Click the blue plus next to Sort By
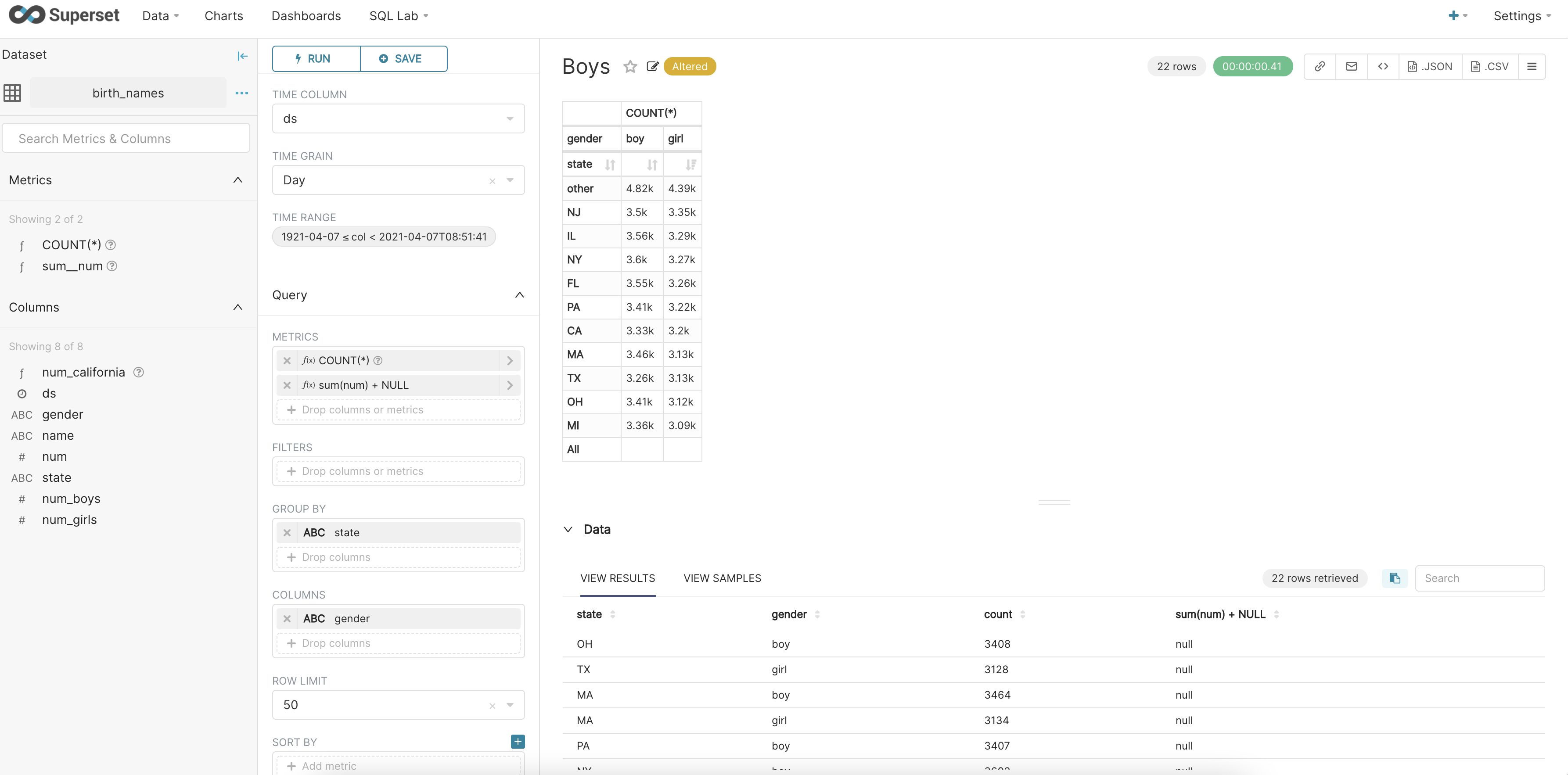The height and width of the screenshot is (775, 1568). pos(518,742)
